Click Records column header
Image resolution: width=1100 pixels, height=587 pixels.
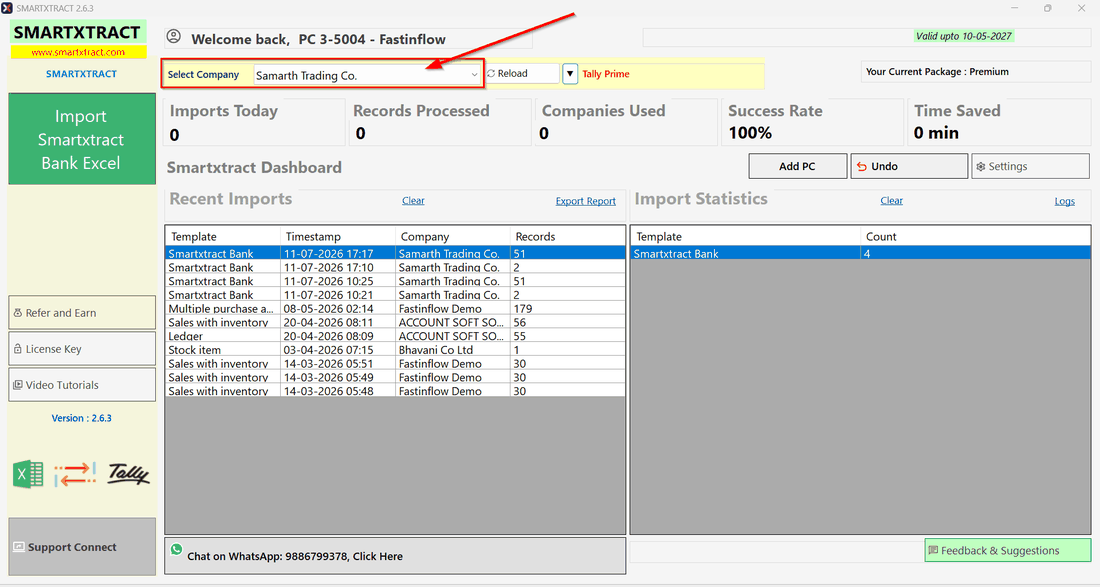point(568,236)
